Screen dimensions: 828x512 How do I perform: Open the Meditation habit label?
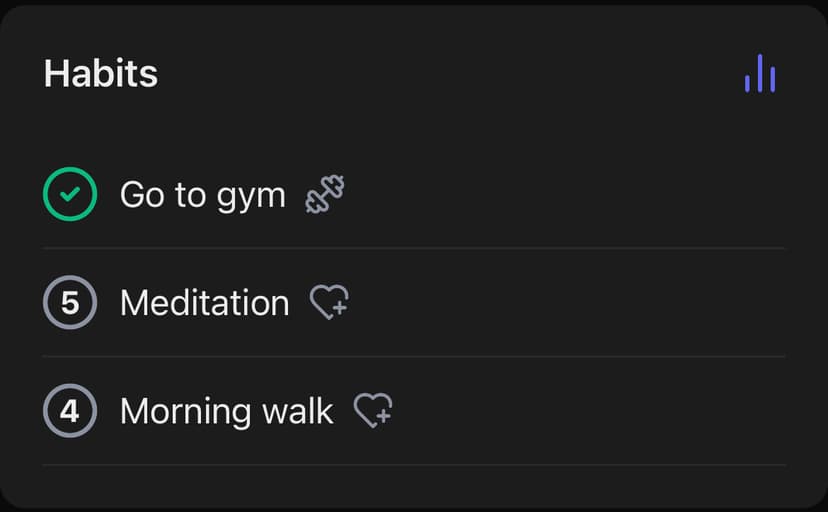click(x=204, y=302)
